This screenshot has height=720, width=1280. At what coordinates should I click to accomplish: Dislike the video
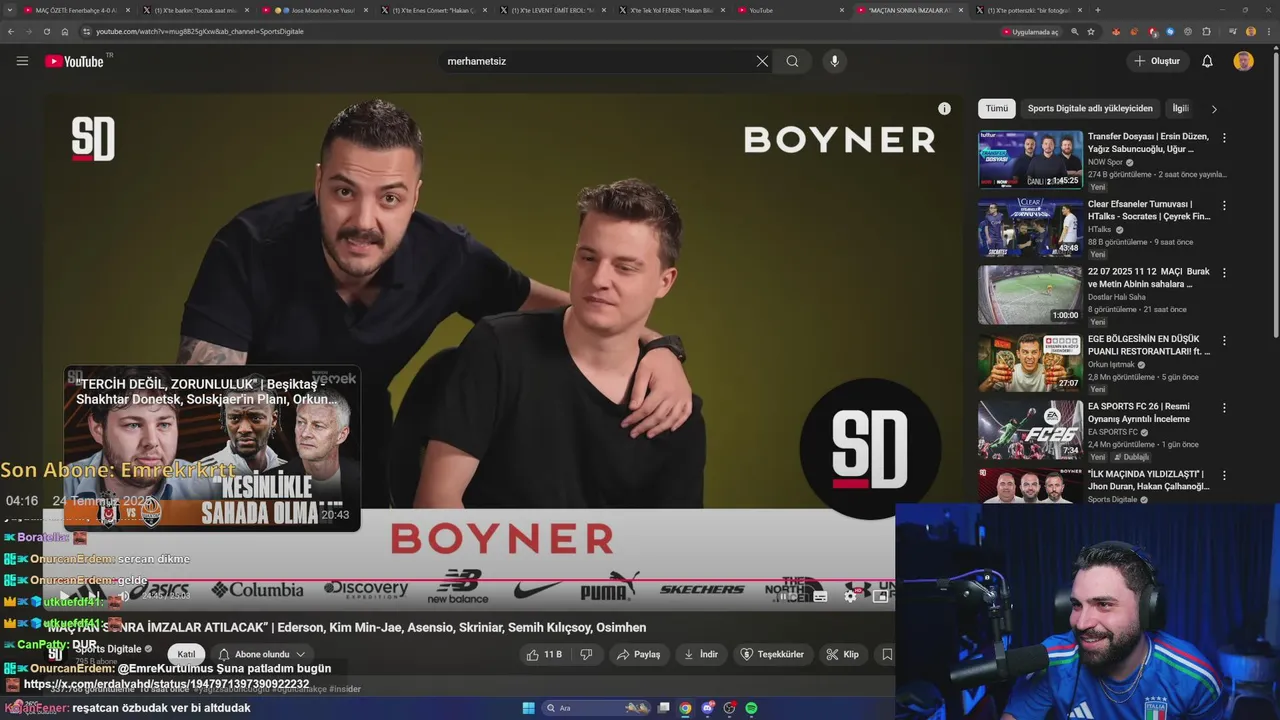pos(586,654)
